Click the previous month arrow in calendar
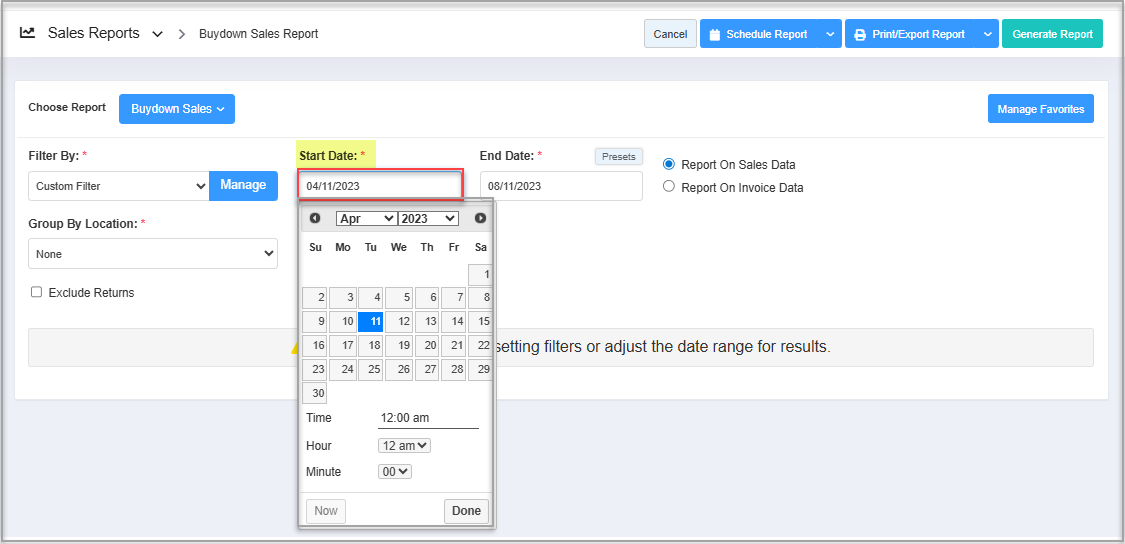Screen dimensions: 1125x544 pos(315,218)
